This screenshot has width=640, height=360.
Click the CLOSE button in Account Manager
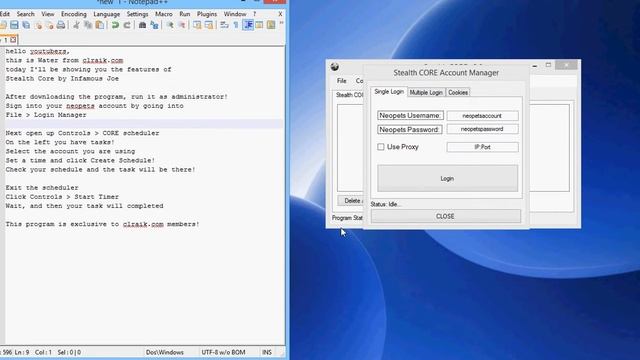(x=445, y=216)
